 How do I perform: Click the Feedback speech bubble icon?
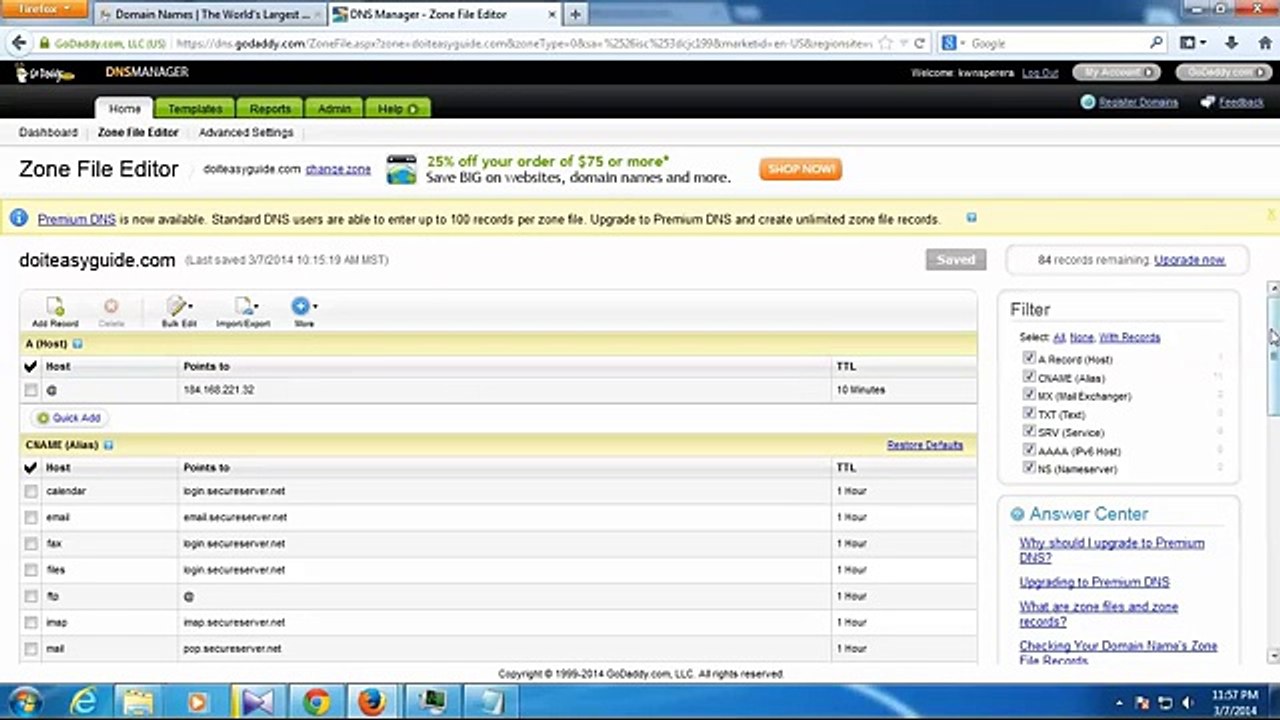[1207, 102]
